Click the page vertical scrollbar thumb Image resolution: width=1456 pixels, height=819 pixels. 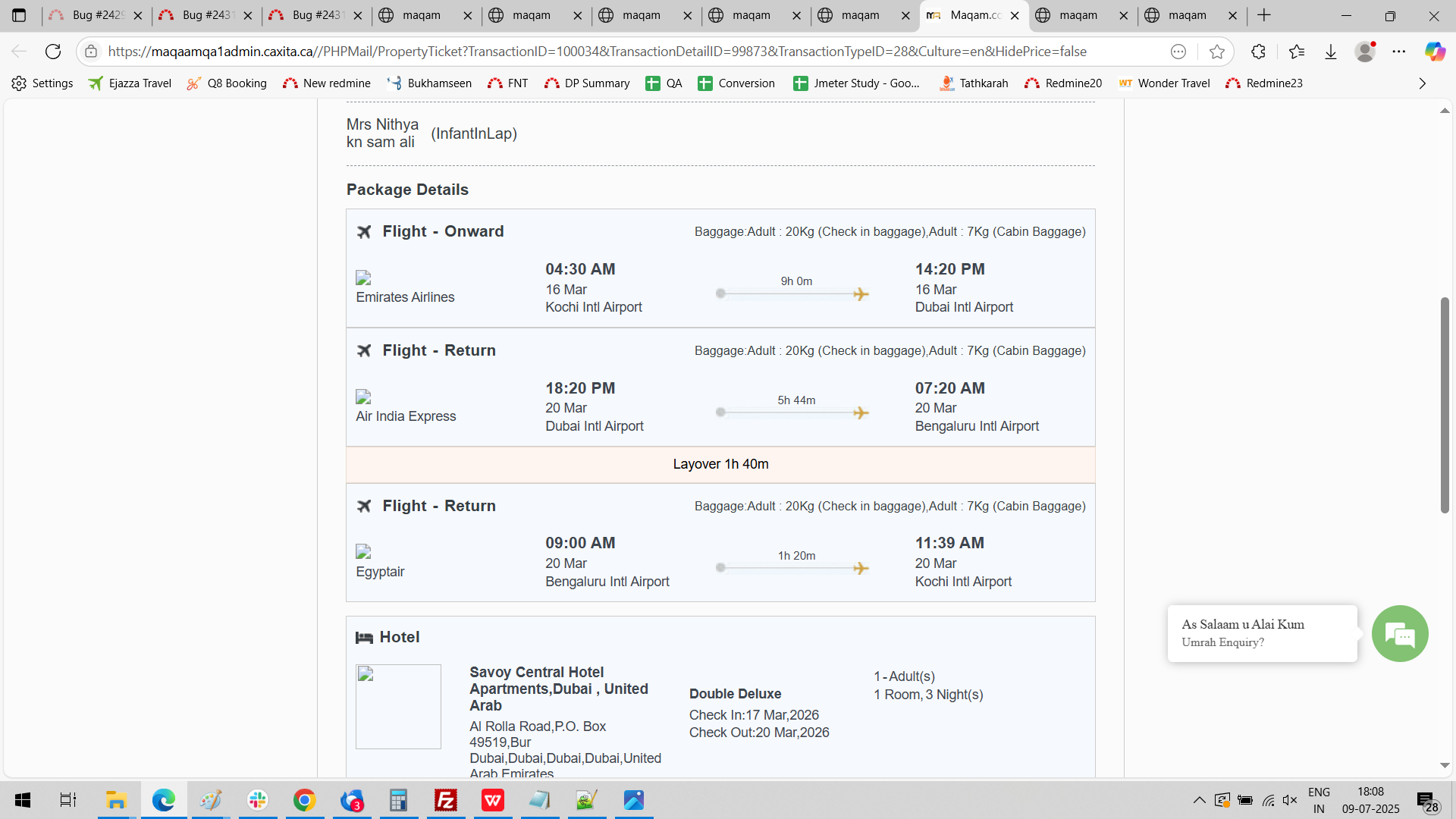coord(1445,406)
